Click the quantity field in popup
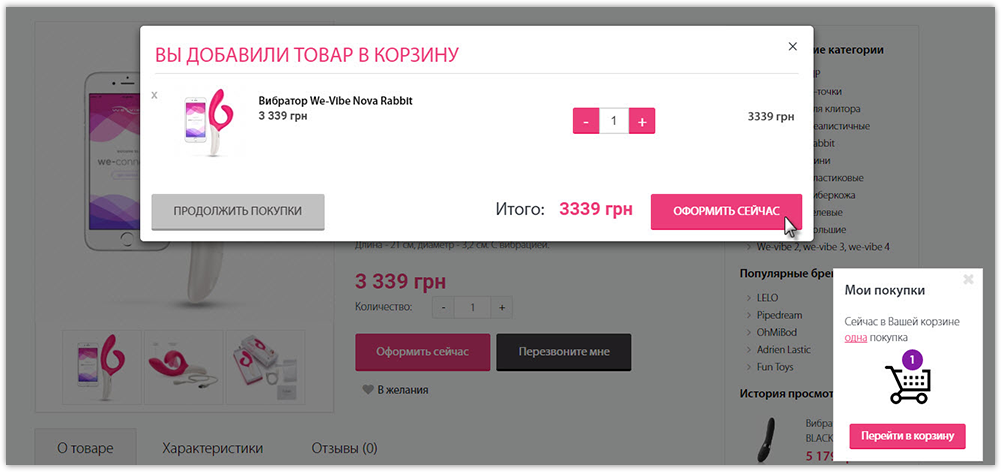 [613, 121]
